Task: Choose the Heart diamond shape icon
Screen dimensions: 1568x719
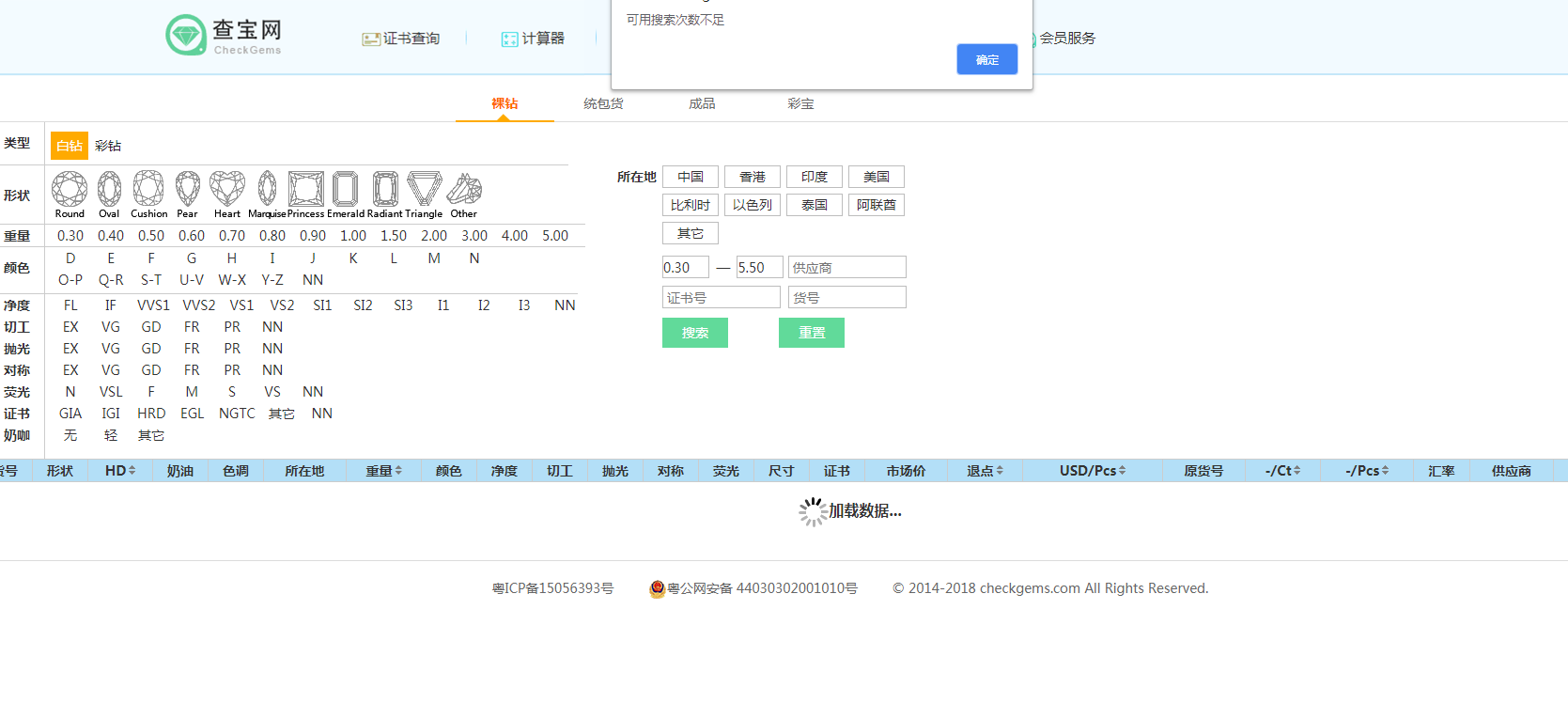Action: click(x=227, y=189)
